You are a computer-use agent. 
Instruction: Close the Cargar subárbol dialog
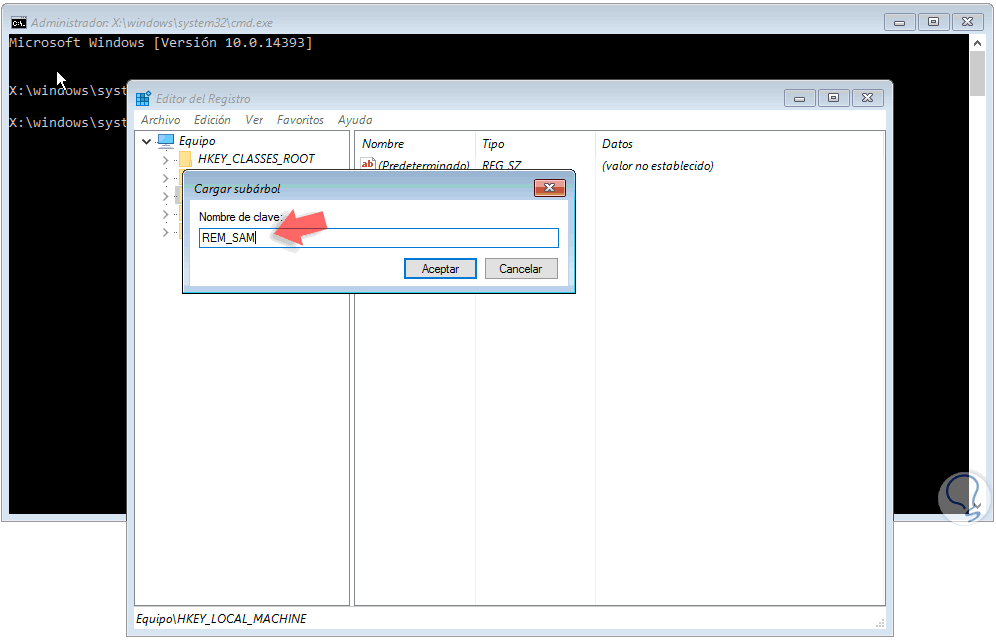pyautogui.click(x=549, y=187)
